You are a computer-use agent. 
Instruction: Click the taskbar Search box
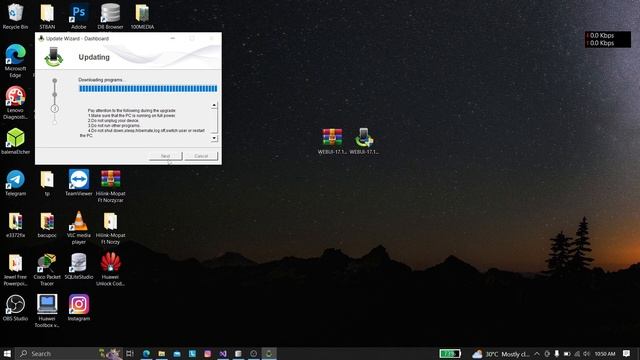click(x=57, y=353)
